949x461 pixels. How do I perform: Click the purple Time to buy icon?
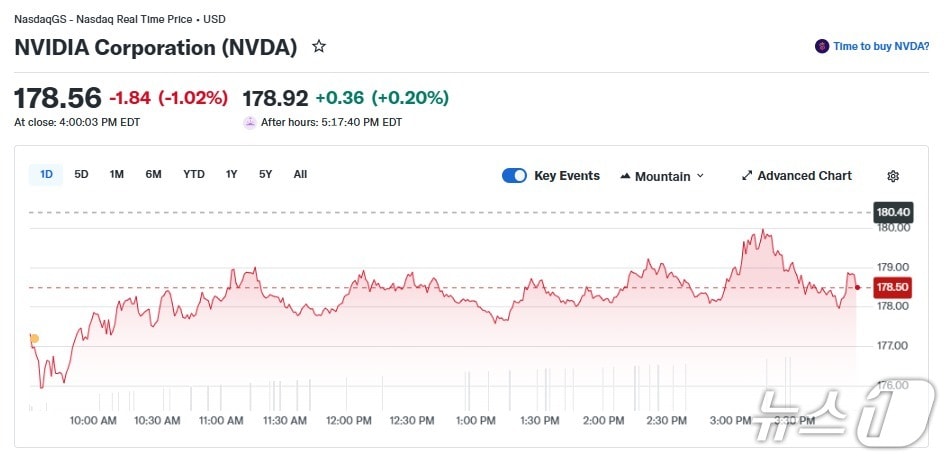coord(822,46)
